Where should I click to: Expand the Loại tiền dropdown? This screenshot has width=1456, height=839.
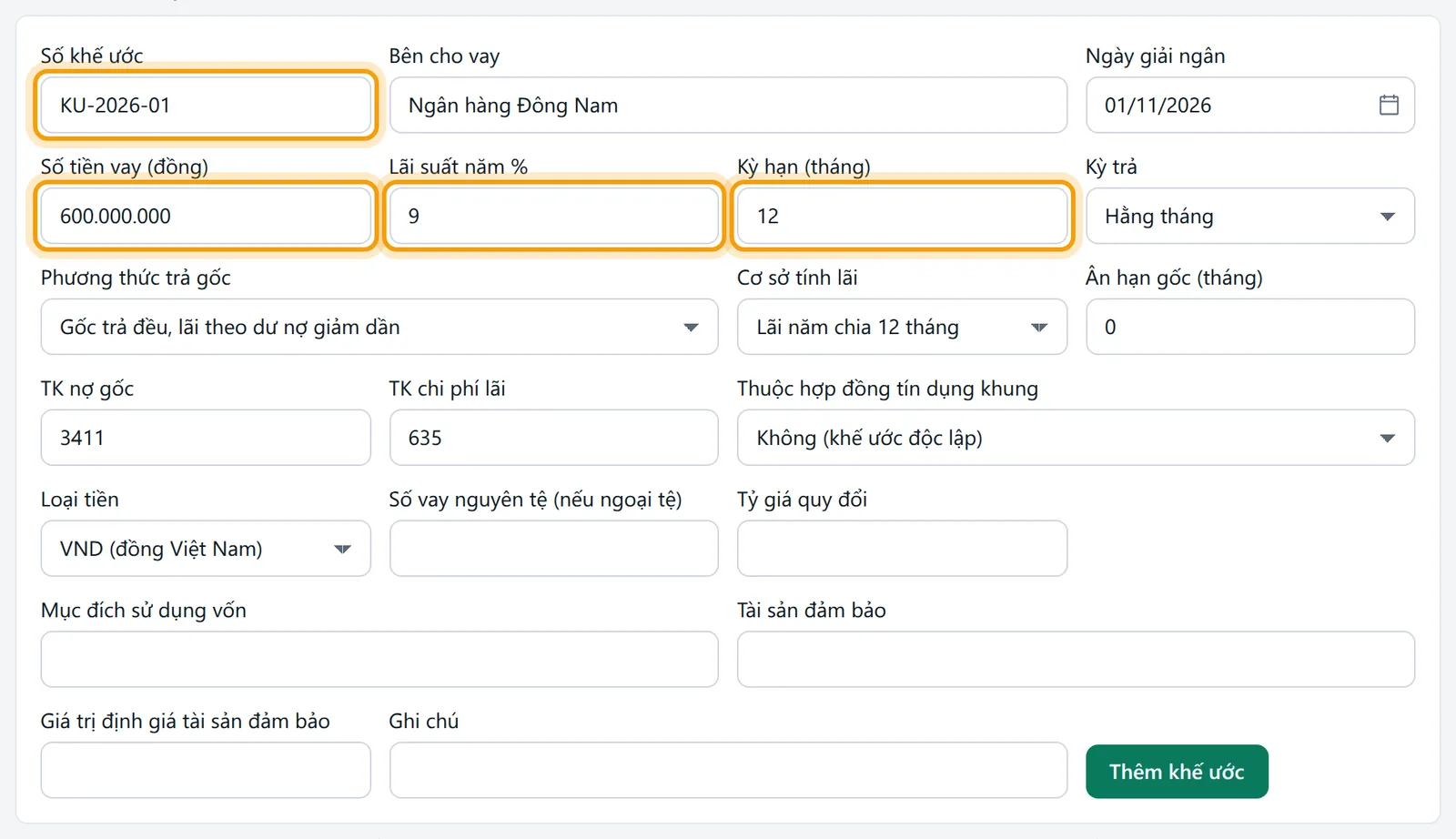pos(206,549)
